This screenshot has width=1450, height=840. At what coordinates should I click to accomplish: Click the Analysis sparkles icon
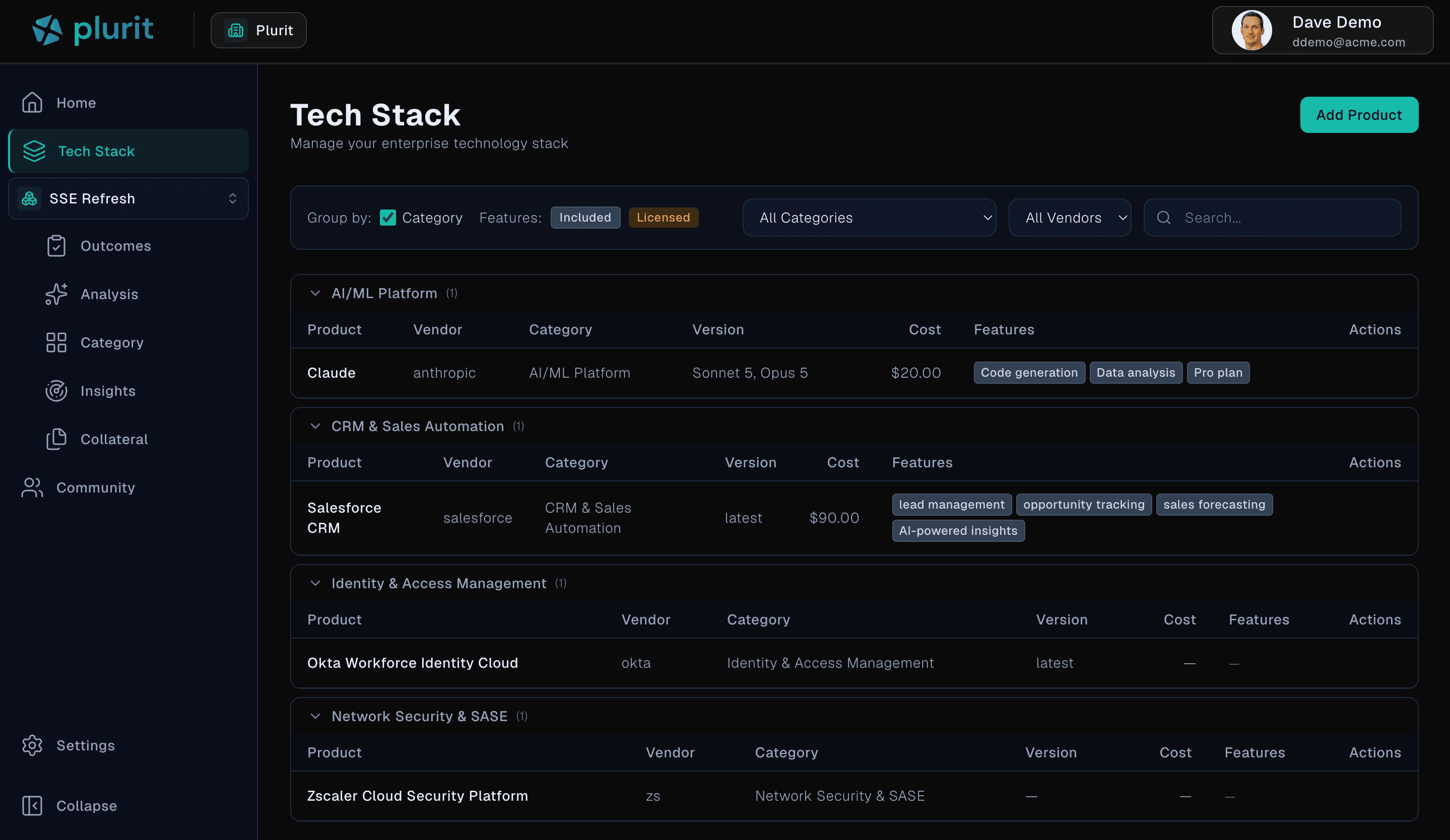(56, 295)
